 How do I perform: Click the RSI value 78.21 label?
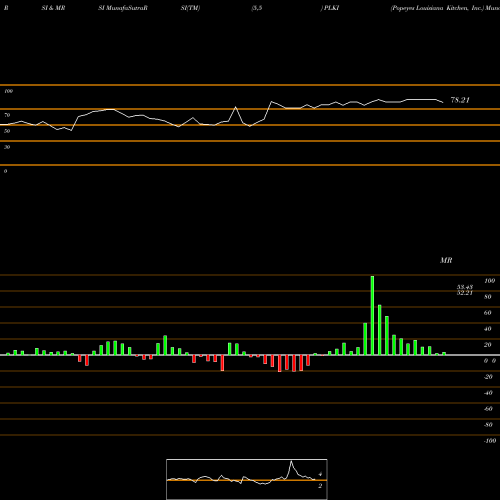[x=460, y=100]
